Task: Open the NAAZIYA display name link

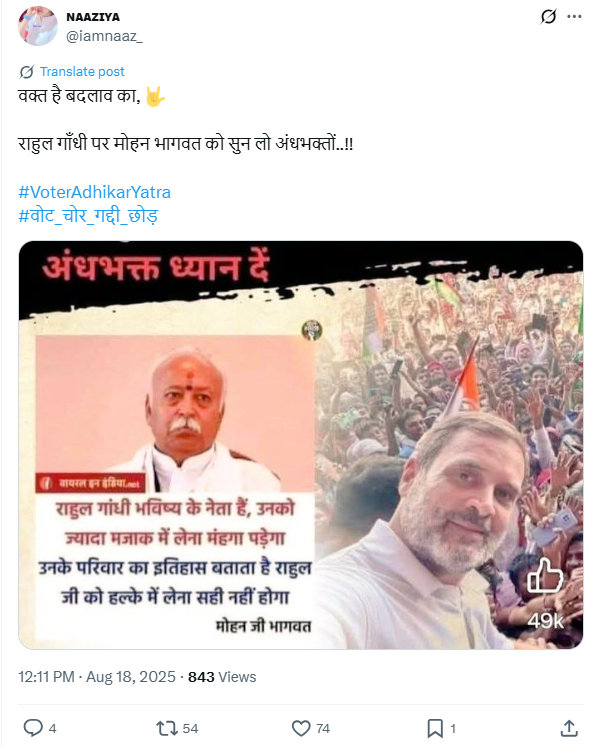Action: point(93,17)
